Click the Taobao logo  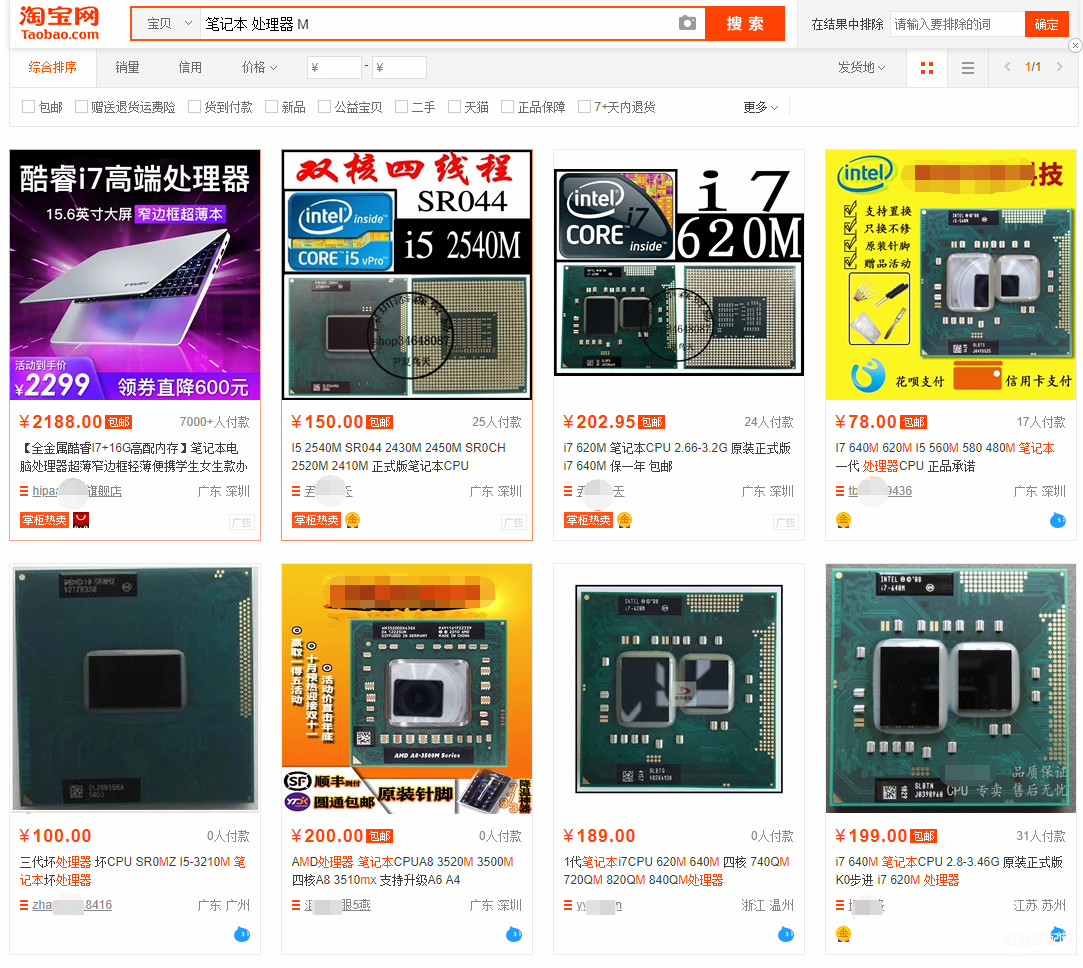coord(59,23)
